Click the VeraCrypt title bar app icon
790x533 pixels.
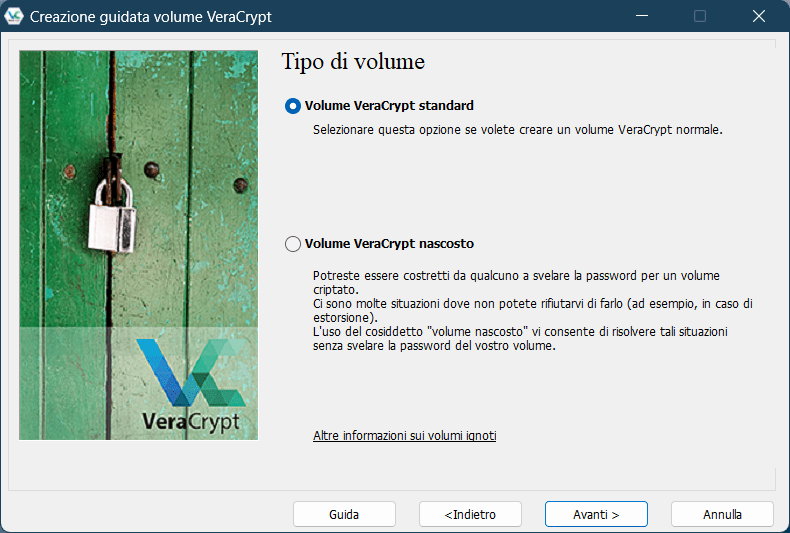(x=14, y=16)
